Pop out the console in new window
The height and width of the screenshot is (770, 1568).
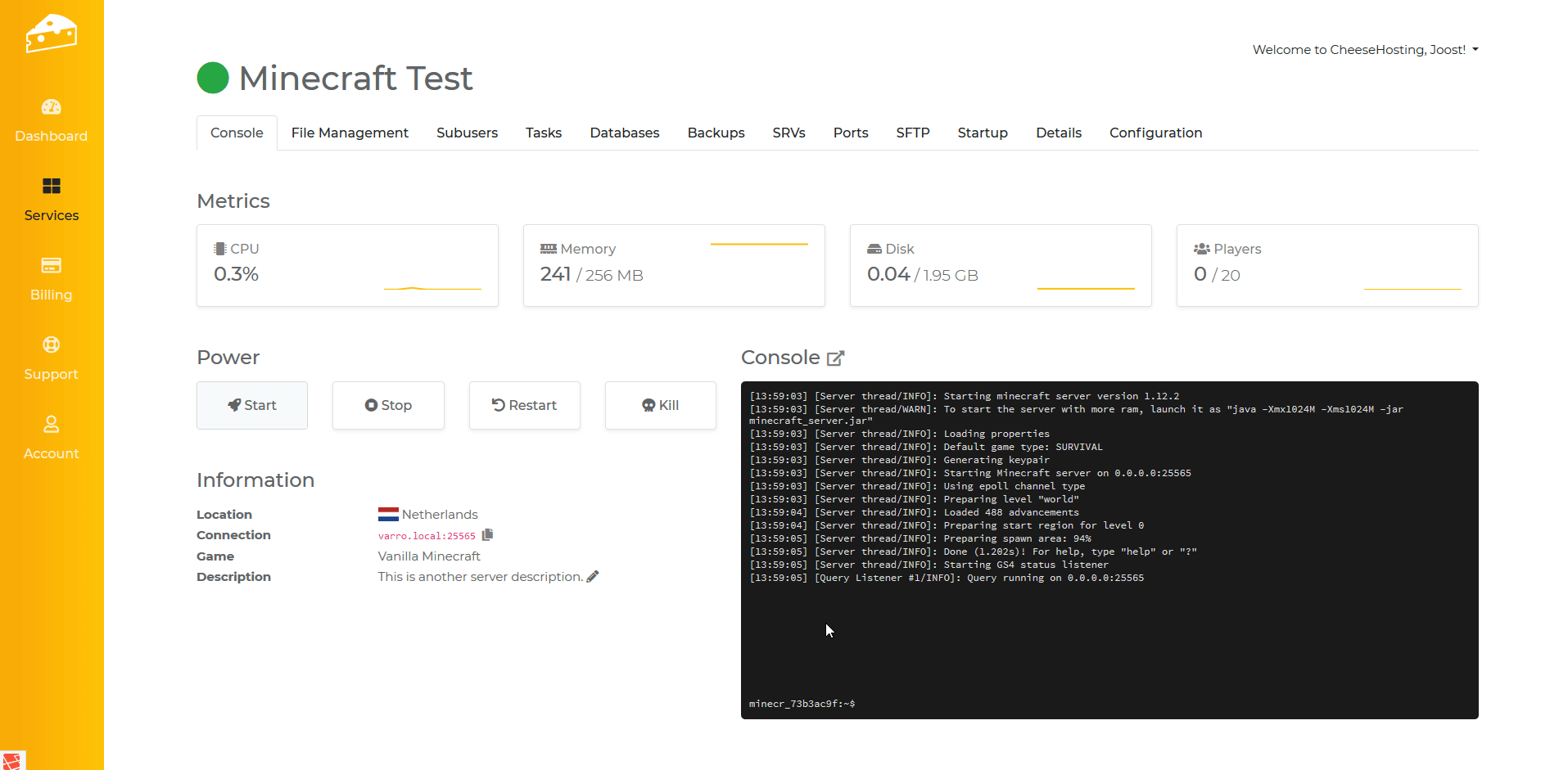[835, 358]
